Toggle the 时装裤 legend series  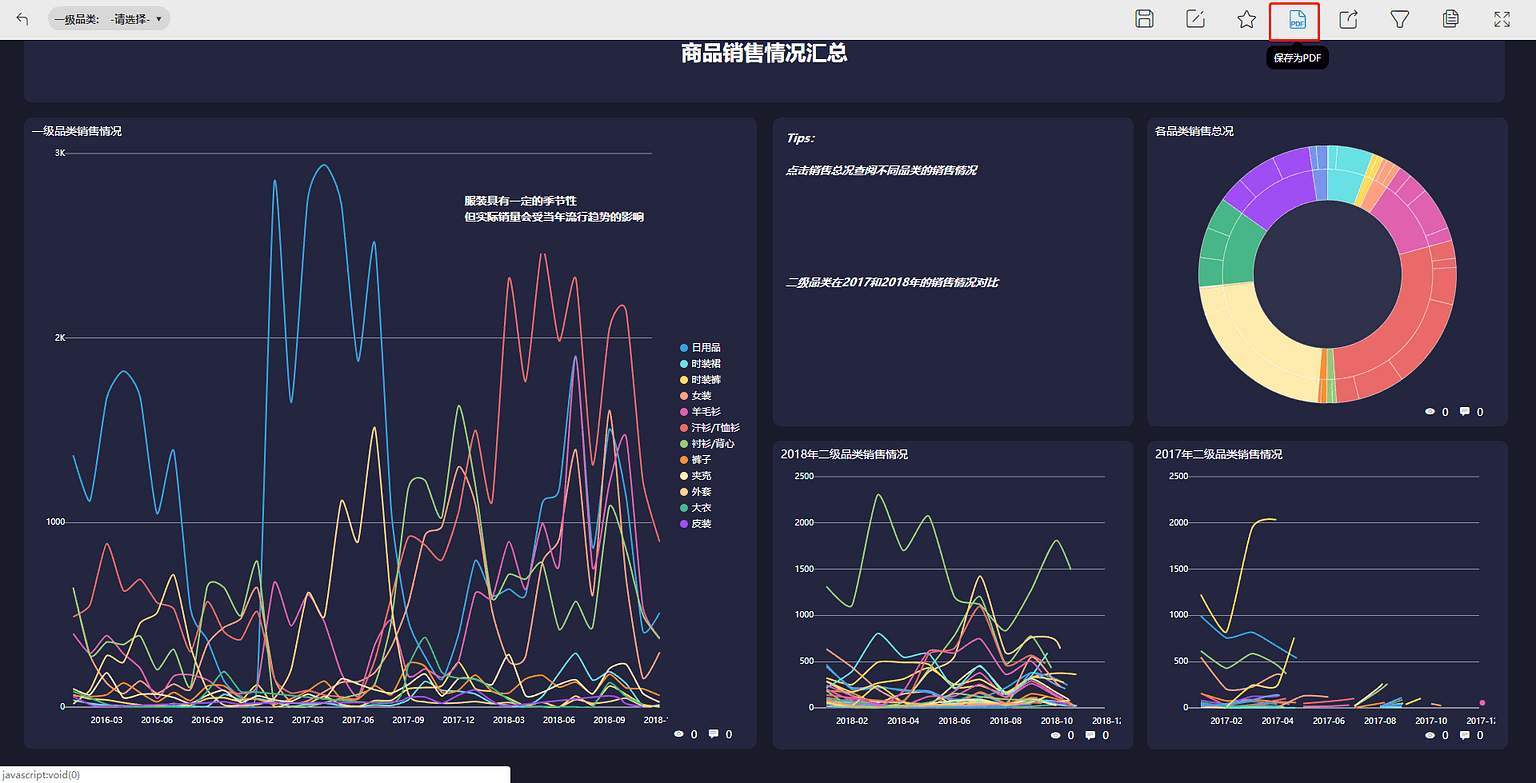coord(700,379)
